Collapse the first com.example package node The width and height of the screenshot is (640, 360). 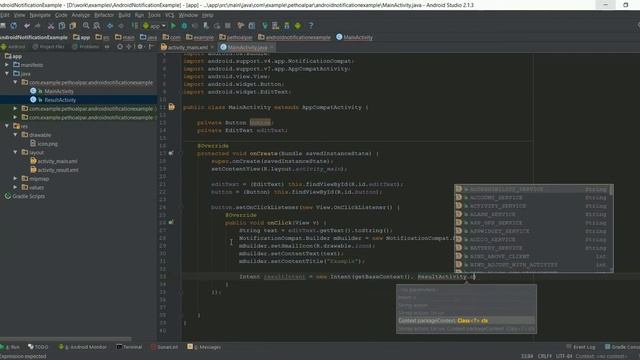15,82
